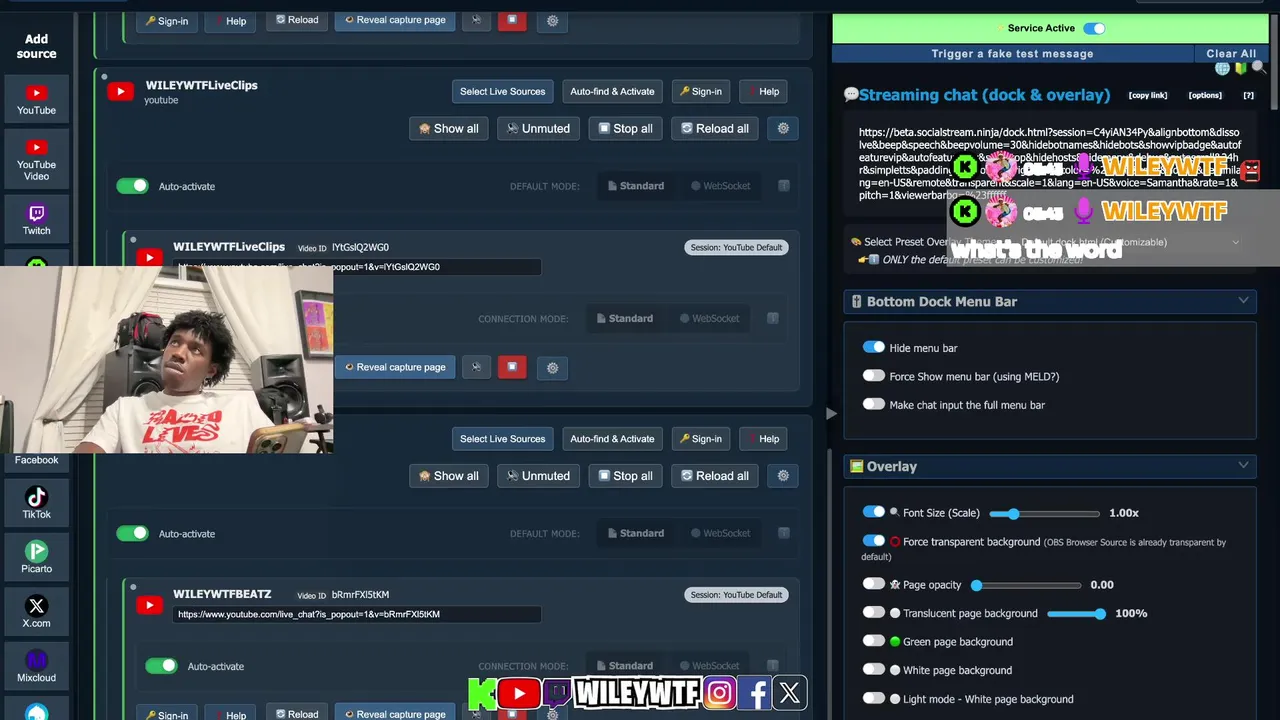Adjust the Translucent page background slider
This screenshot has width=1280, height=720.
click(x=1077, y=614)
